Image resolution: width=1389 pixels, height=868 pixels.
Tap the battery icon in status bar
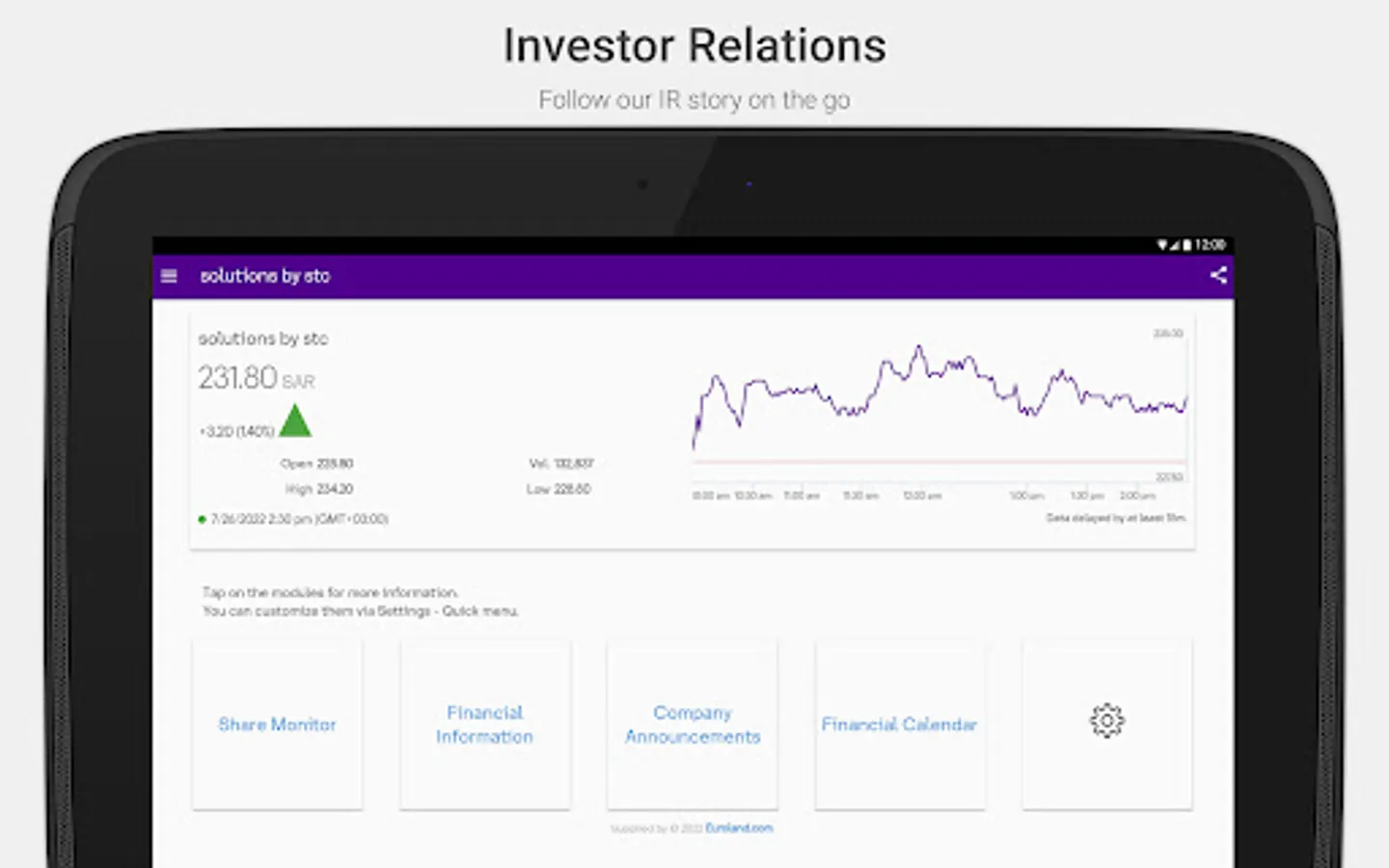[x=1187, y=245]
